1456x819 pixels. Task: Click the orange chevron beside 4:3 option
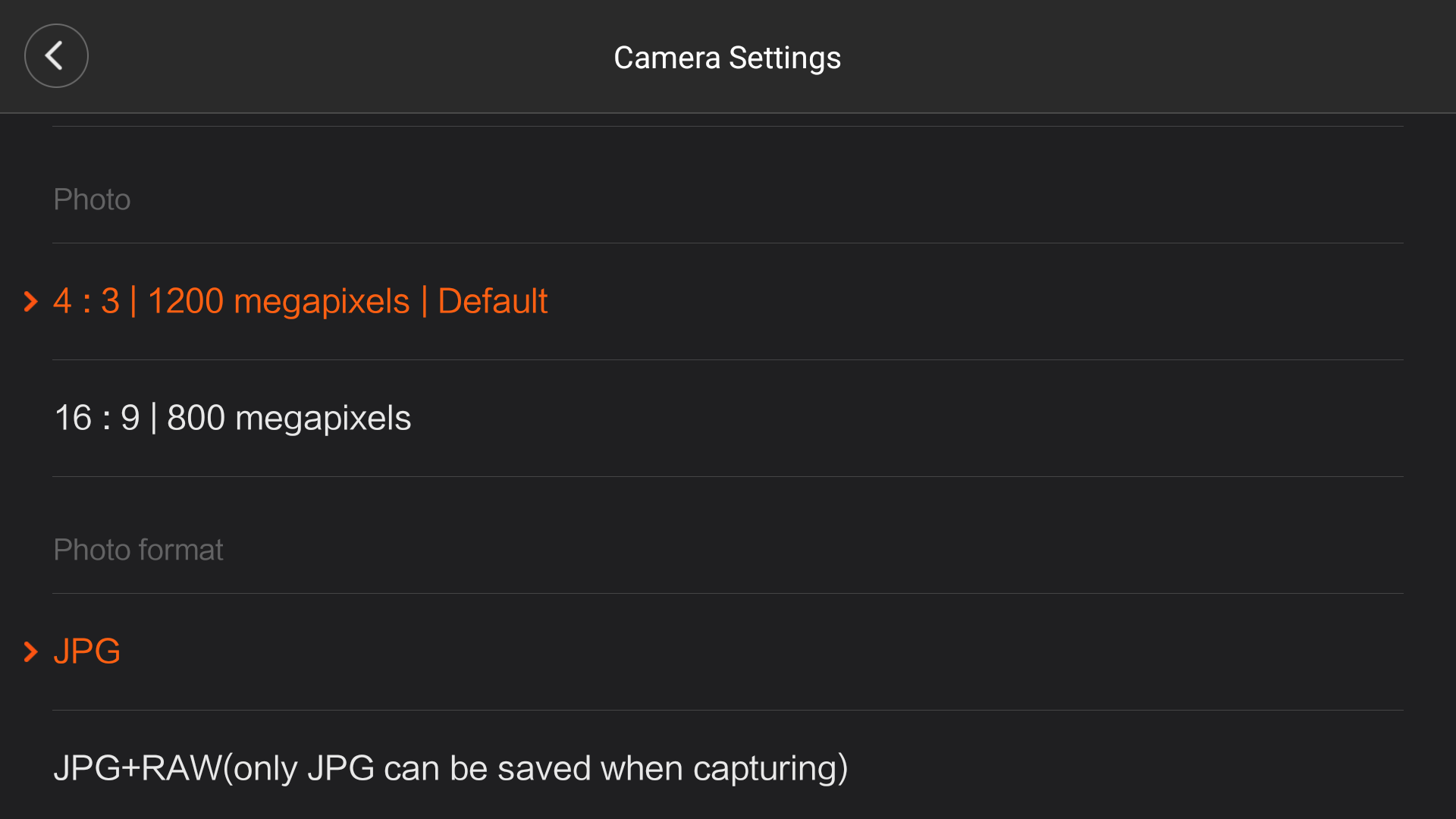30,302
